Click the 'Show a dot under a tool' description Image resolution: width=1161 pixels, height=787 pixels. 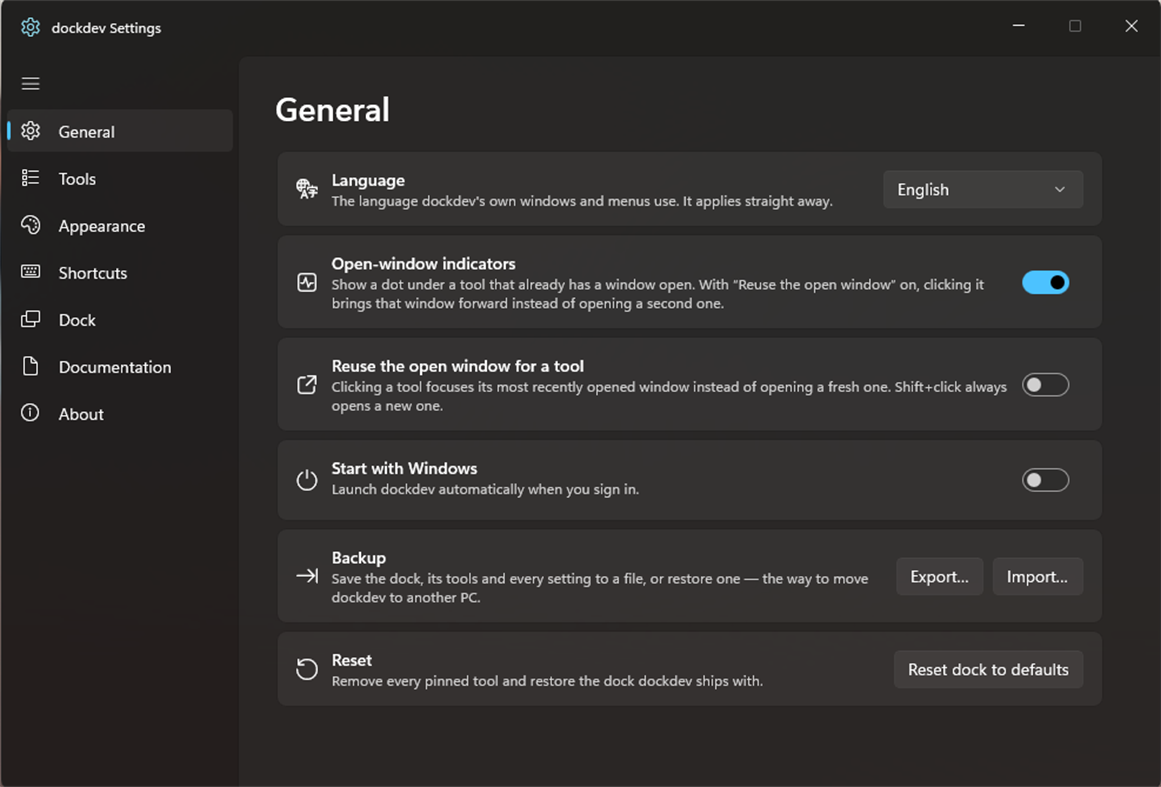pos(658,294)
